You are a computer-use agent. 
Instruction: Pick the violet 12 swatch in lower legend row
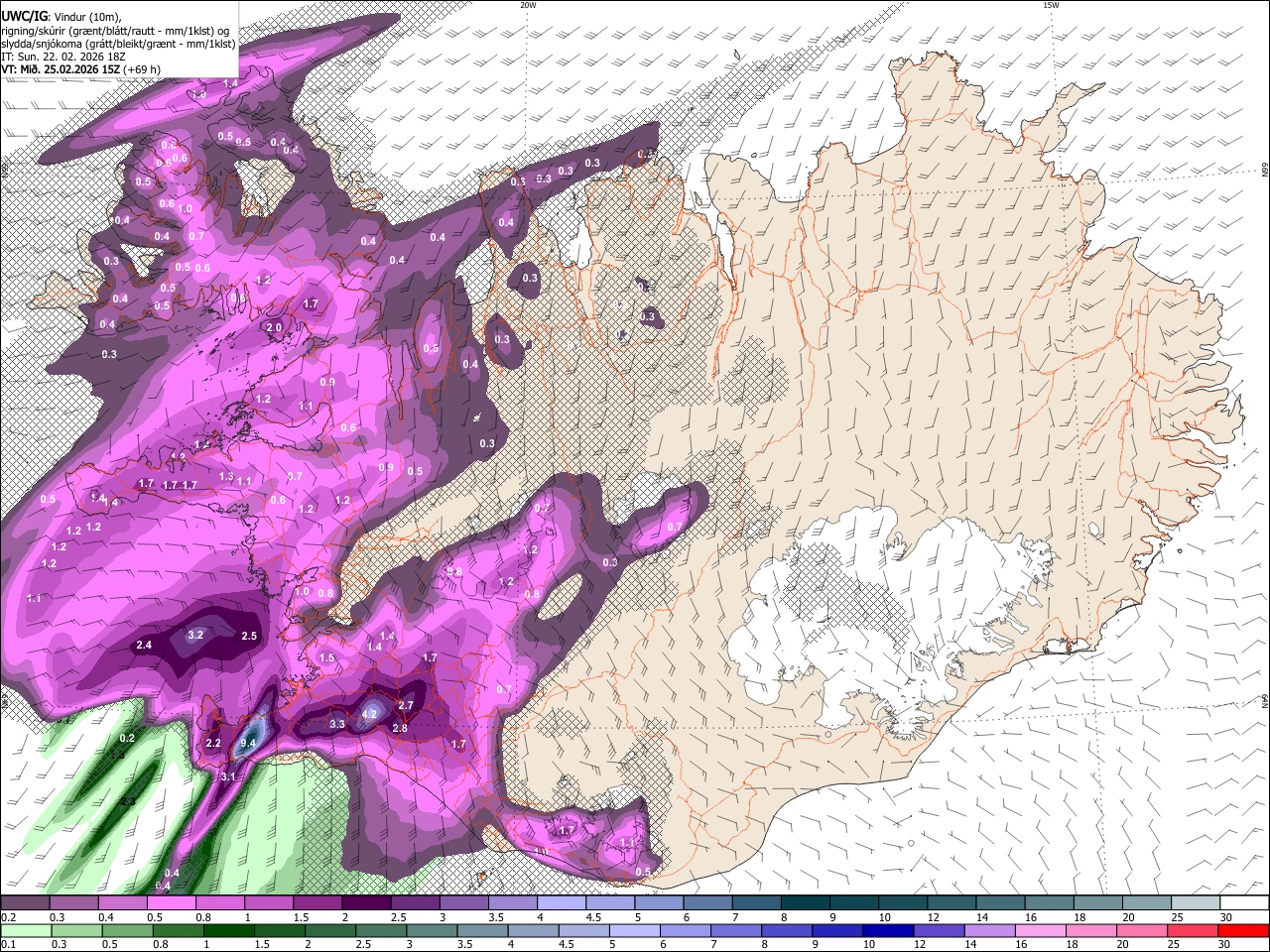pyautogui.click(x=938, y=931)
